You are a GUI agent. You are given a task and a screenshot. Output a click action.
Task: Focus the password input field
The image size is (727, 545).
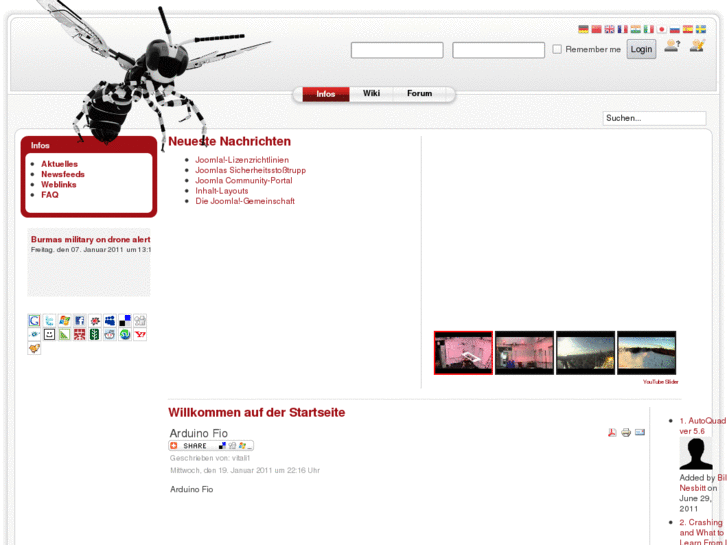coord(498,50)
